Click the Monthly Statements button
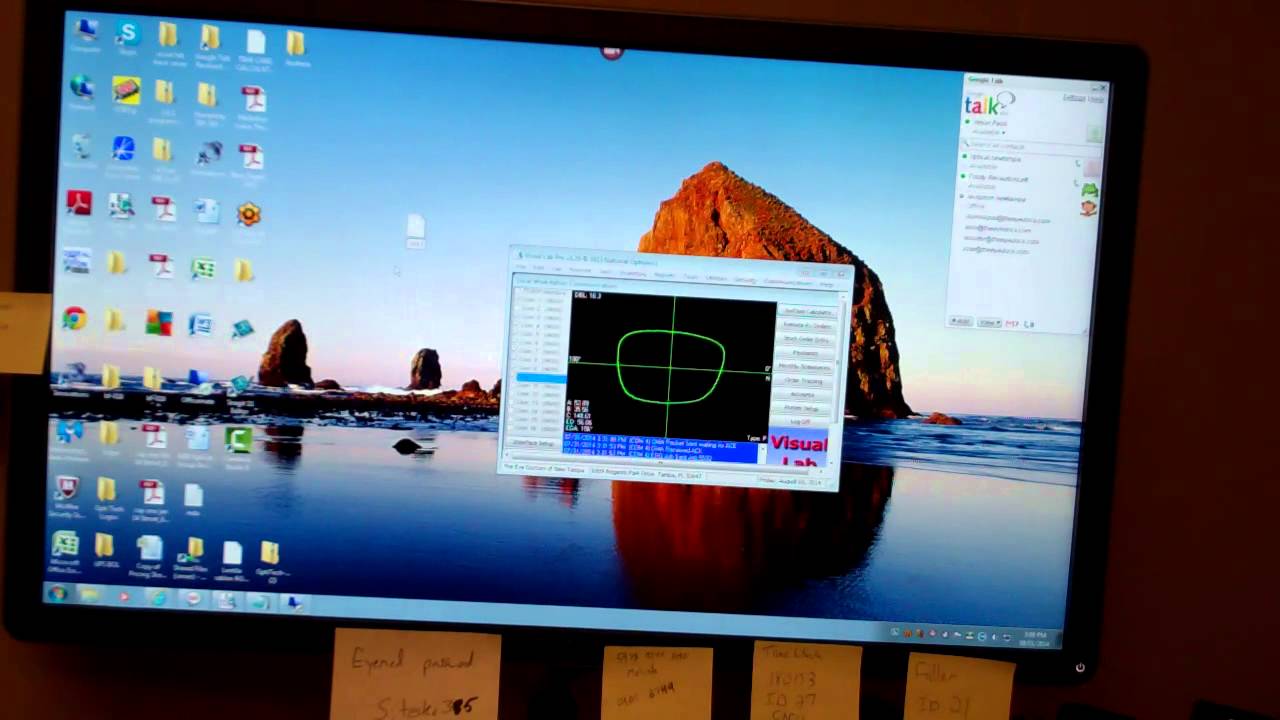 (805, 367)
